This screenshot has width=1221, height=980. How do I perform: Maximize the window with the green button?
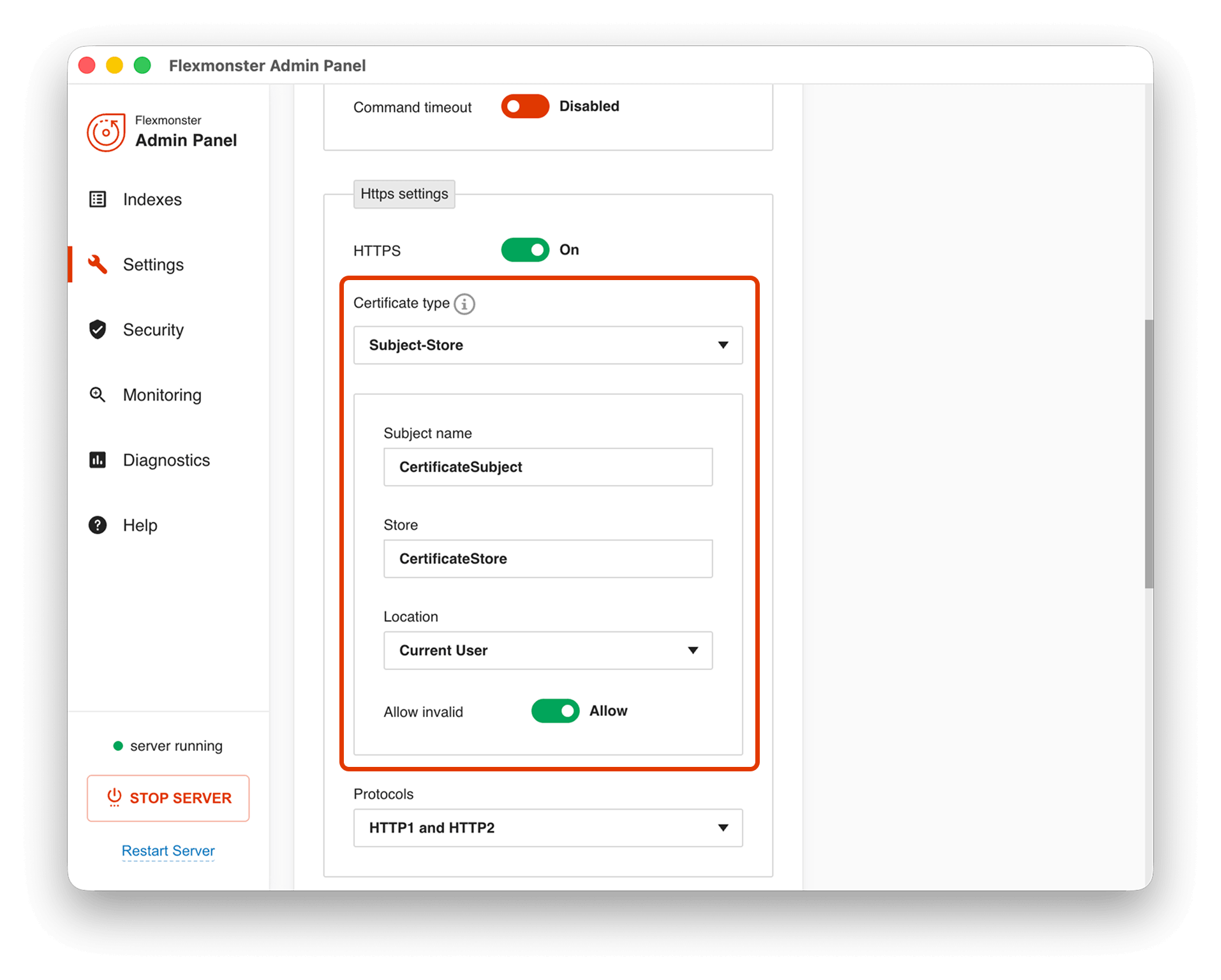pos(142,65)
